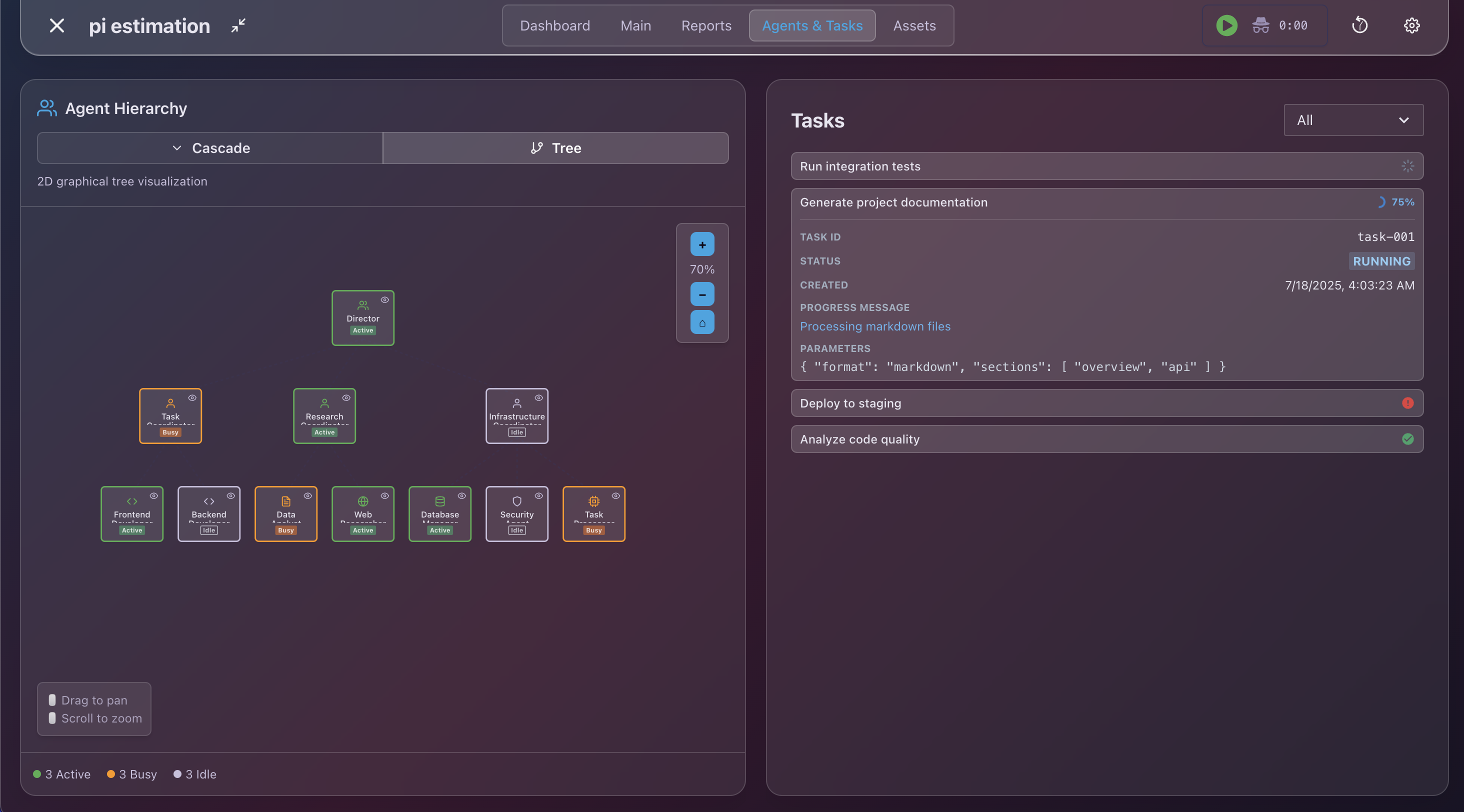Select the green play button to run agents
The width and height of the screenshot is (1464, 812).
coord(1226,25)
